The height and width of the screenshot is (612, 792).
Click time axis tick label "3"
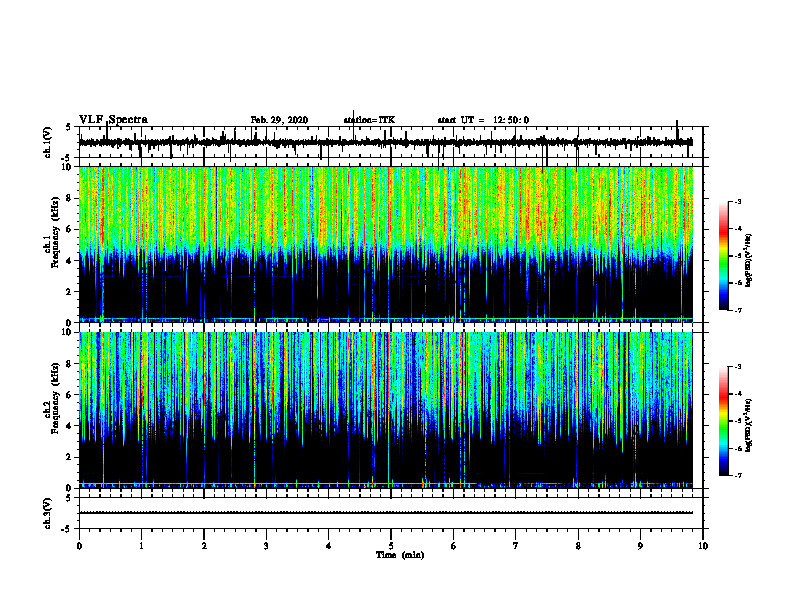(266, 546)
